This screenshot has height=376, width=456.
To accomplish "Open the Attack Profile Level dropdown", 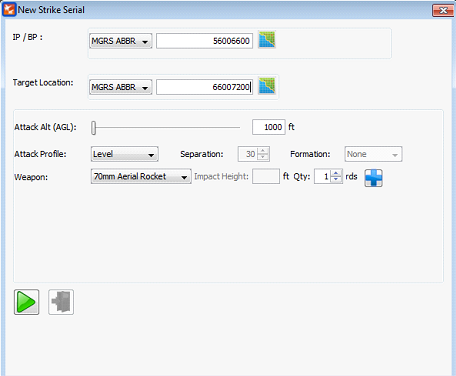I will 124,154.
